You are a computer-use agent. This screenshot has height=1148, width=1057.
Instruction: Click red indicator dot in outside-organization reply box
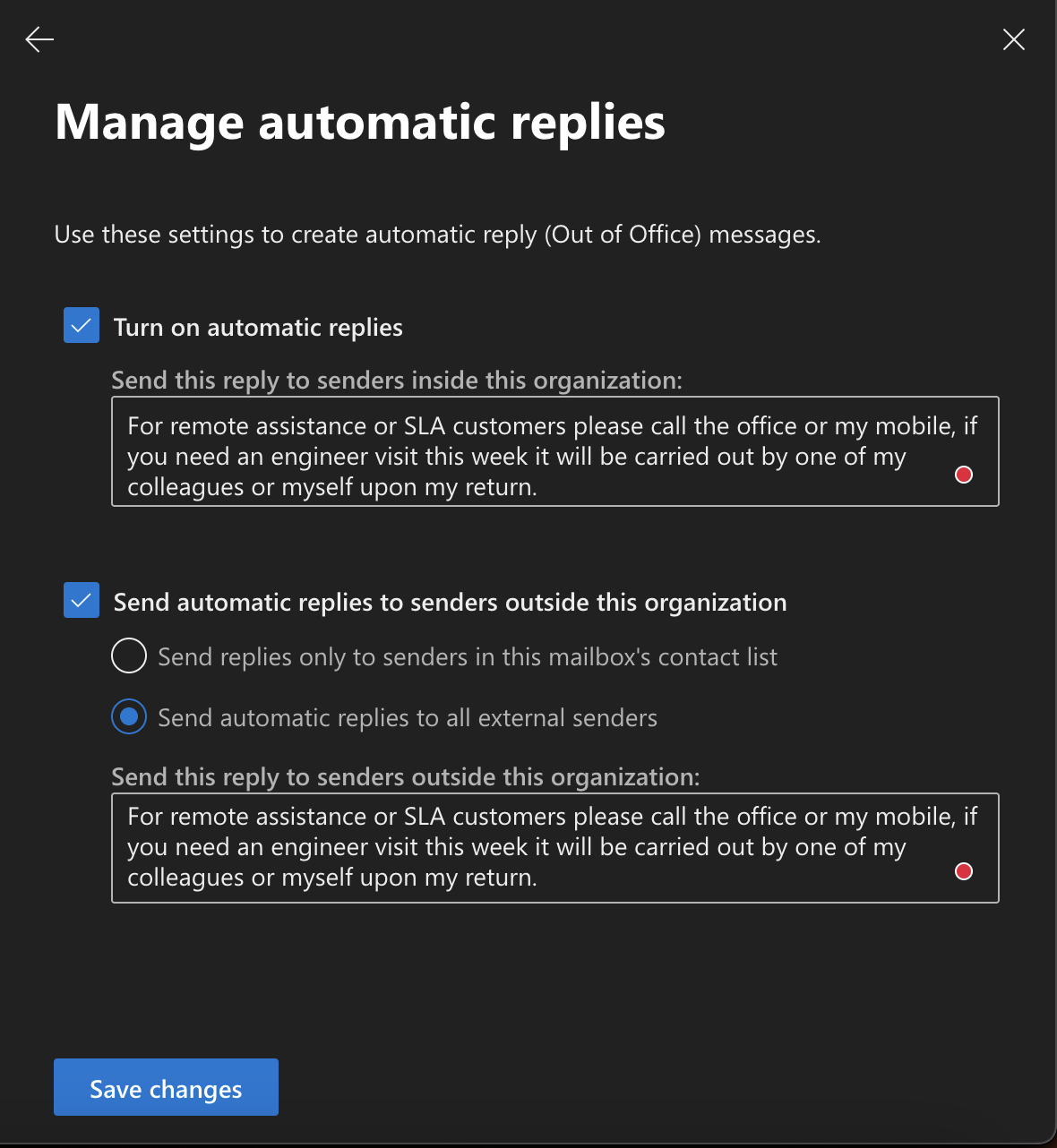coord(964,871)
